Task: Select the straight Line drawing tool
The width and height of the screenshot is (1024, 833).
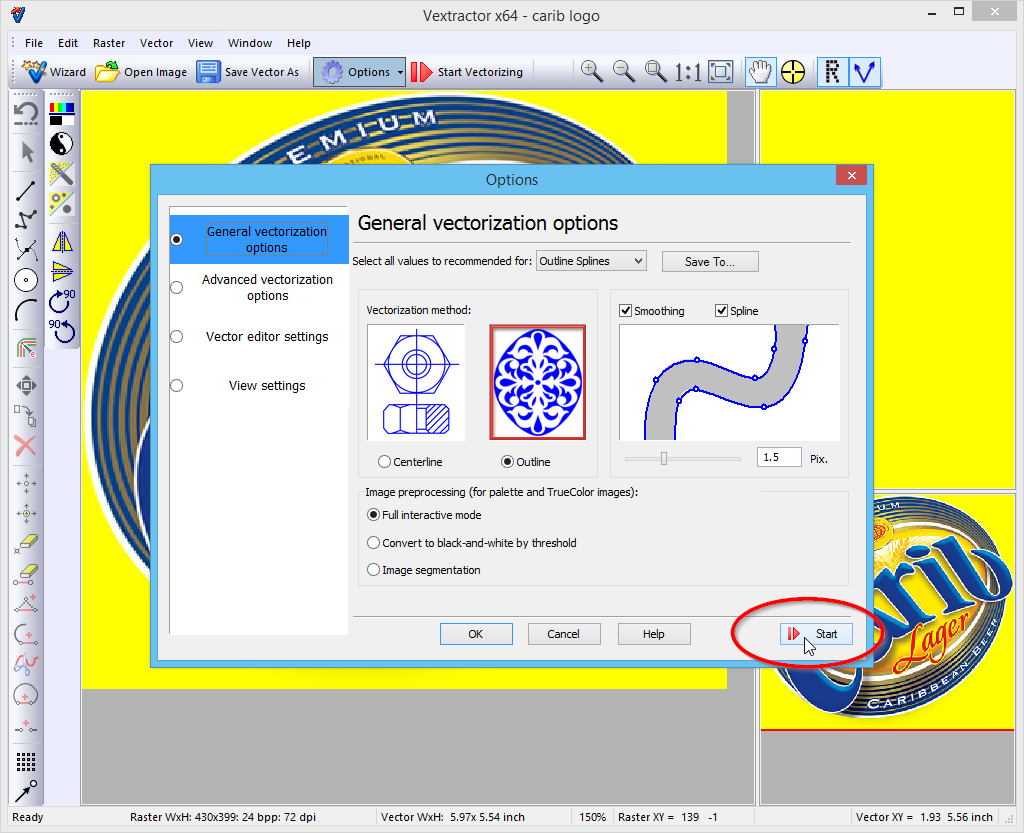Action: click(x=26, y=192)
